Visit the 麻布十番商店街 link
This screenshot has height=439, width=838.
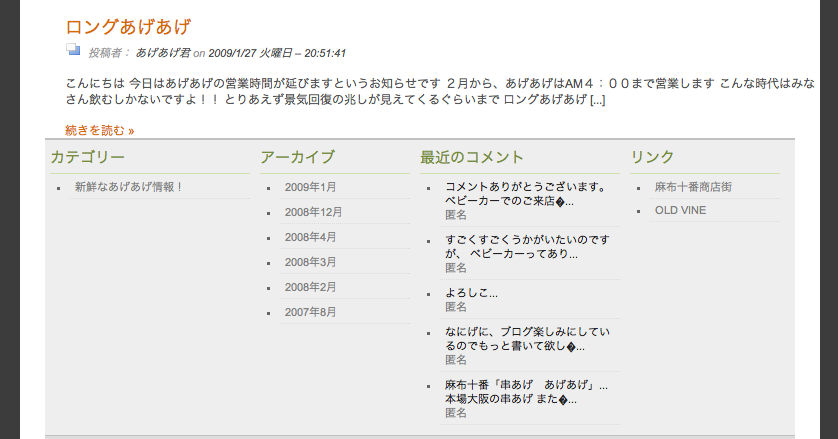pos(693,187)
